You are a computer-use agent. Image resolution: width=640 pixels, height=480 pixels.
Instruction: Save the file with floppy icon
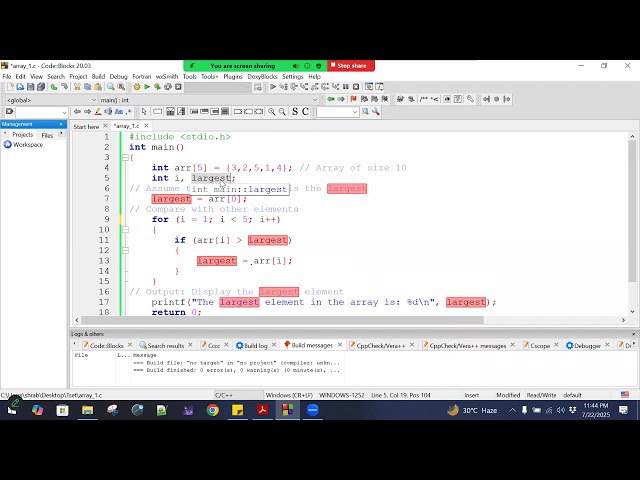31,87
